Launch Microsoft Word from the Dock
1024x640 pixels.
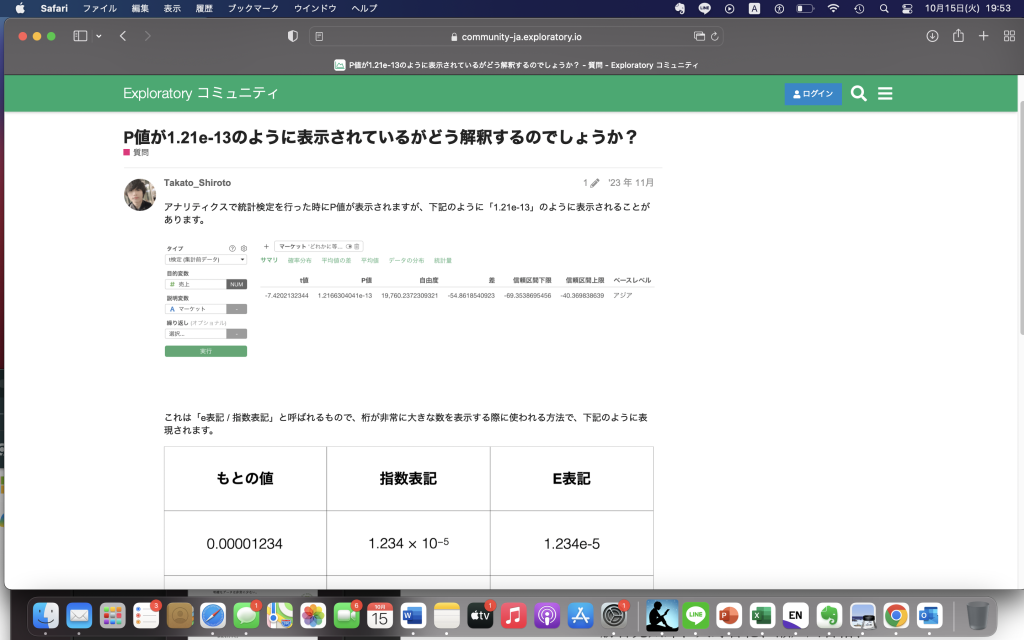(413, 616)
